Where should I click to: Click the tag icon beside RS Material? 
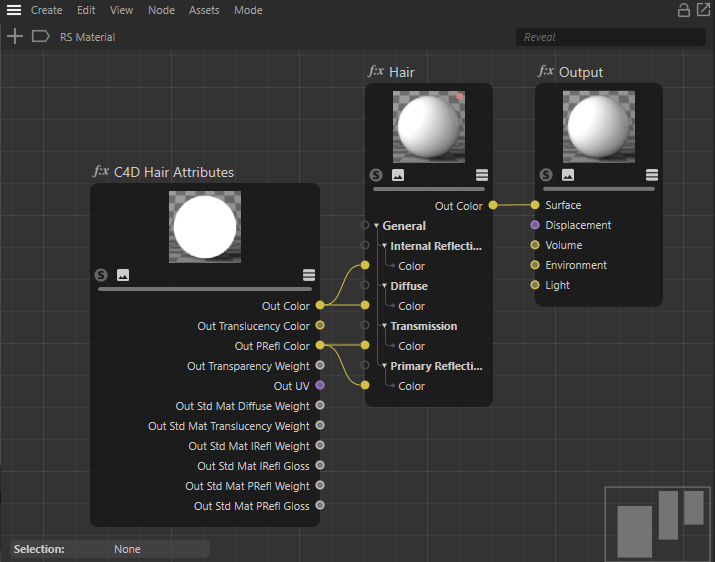pyautogui.click(x=41, y=37)
